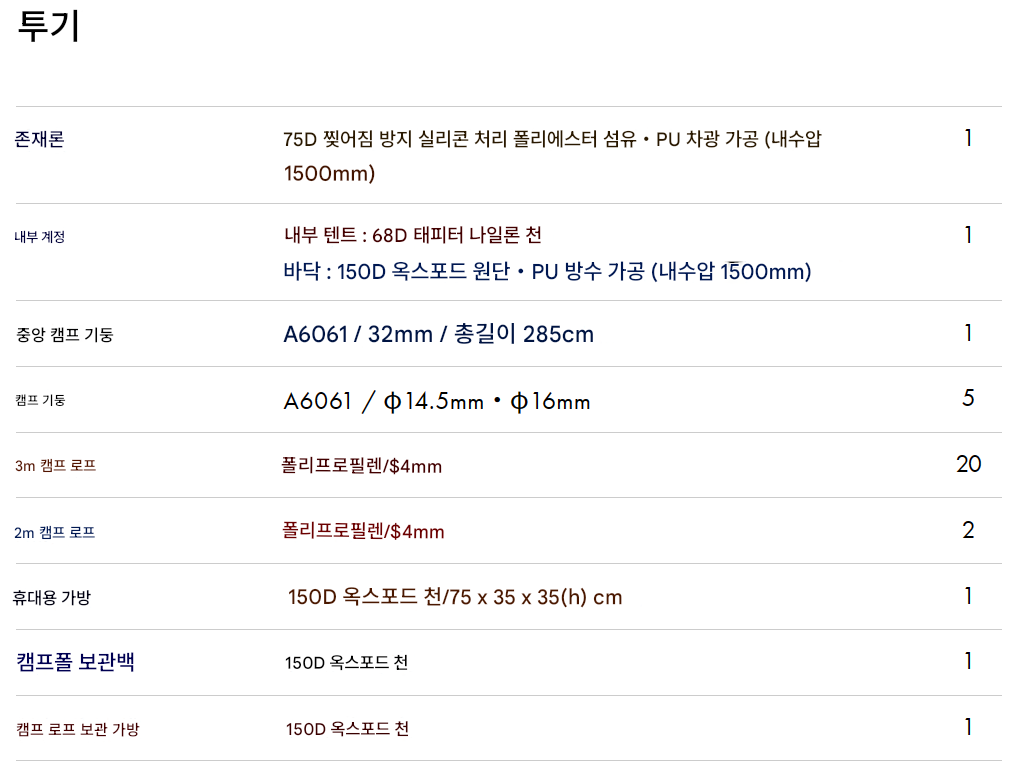Select the A6061 φ14.5mm・φ16mm spec

click(437, 401)
